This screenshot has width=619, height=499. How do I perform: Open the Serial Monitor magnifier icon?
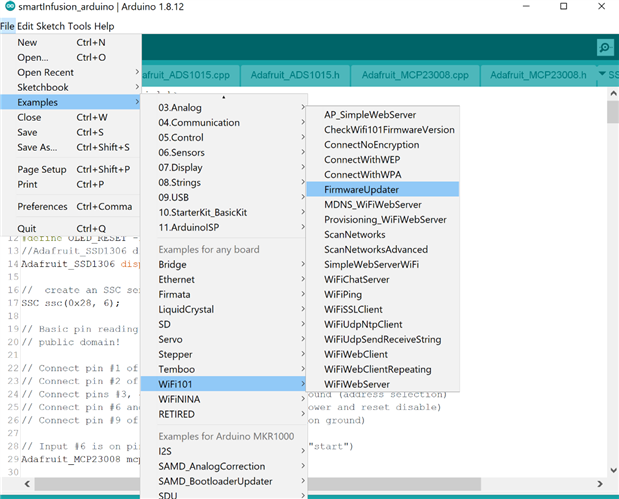click(x=604, y=48)
